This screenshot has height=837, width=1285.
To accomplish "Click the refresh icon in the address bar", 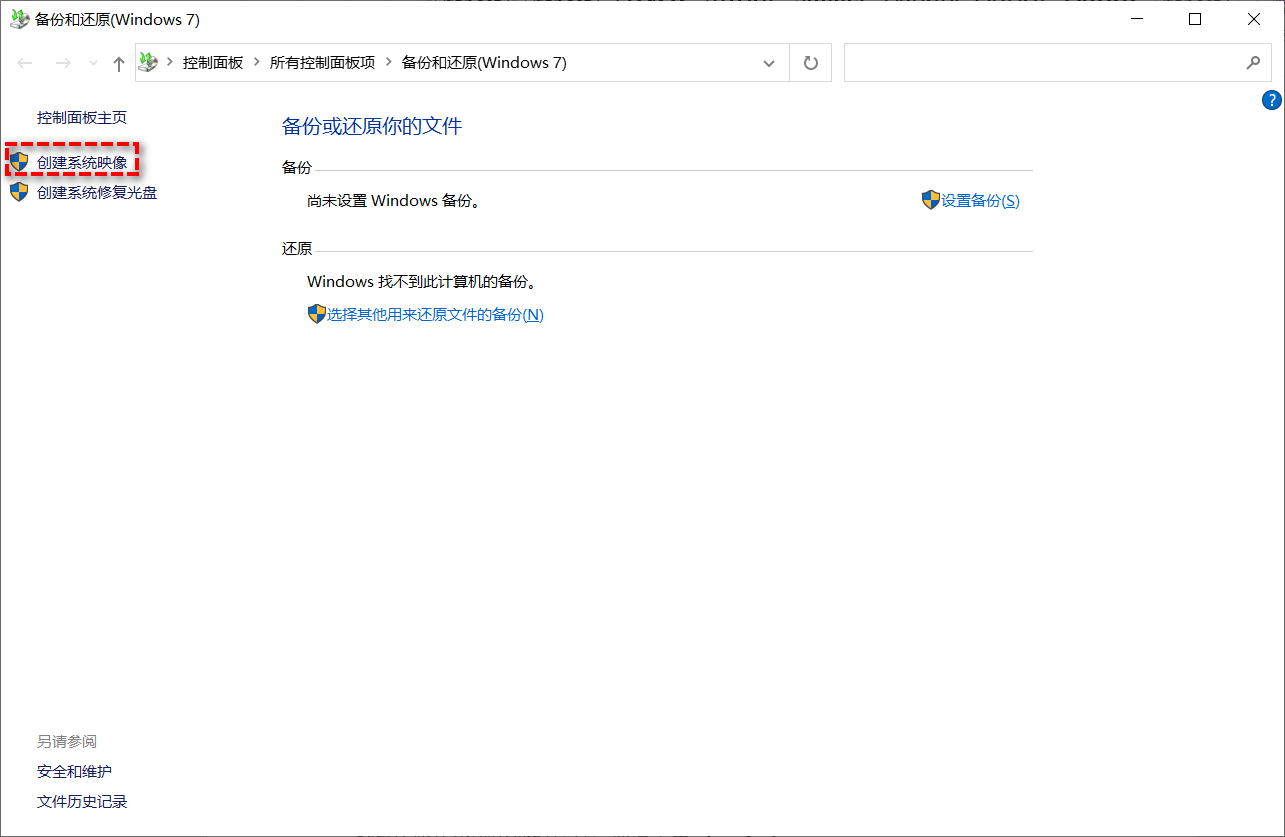I will coord(810,62).
